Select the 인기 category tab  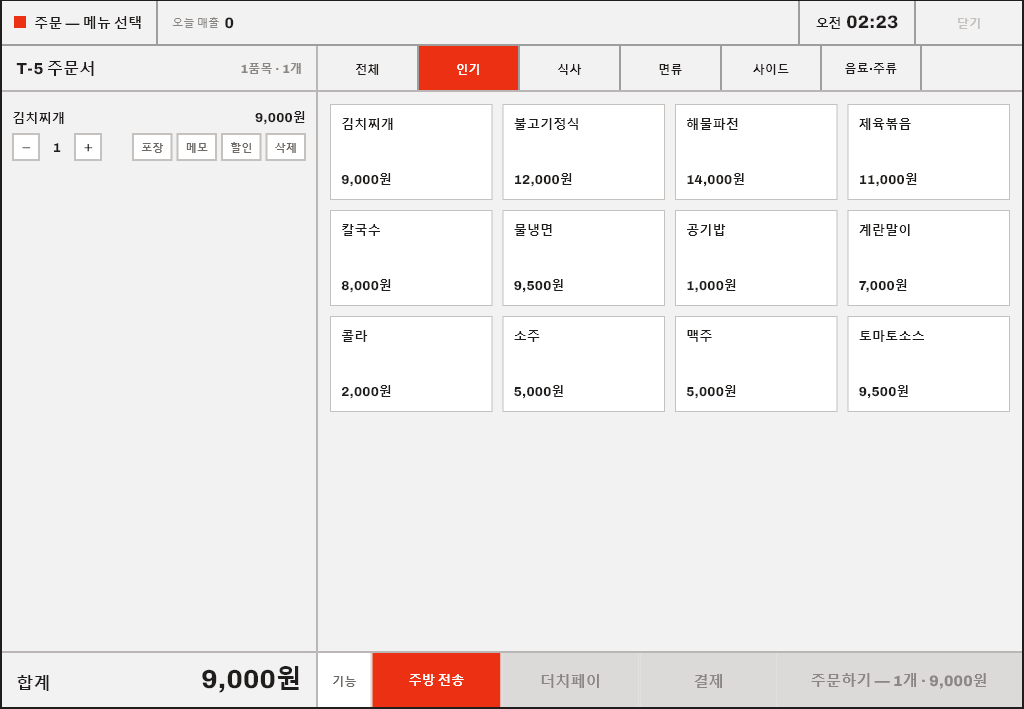coord(468,69)
